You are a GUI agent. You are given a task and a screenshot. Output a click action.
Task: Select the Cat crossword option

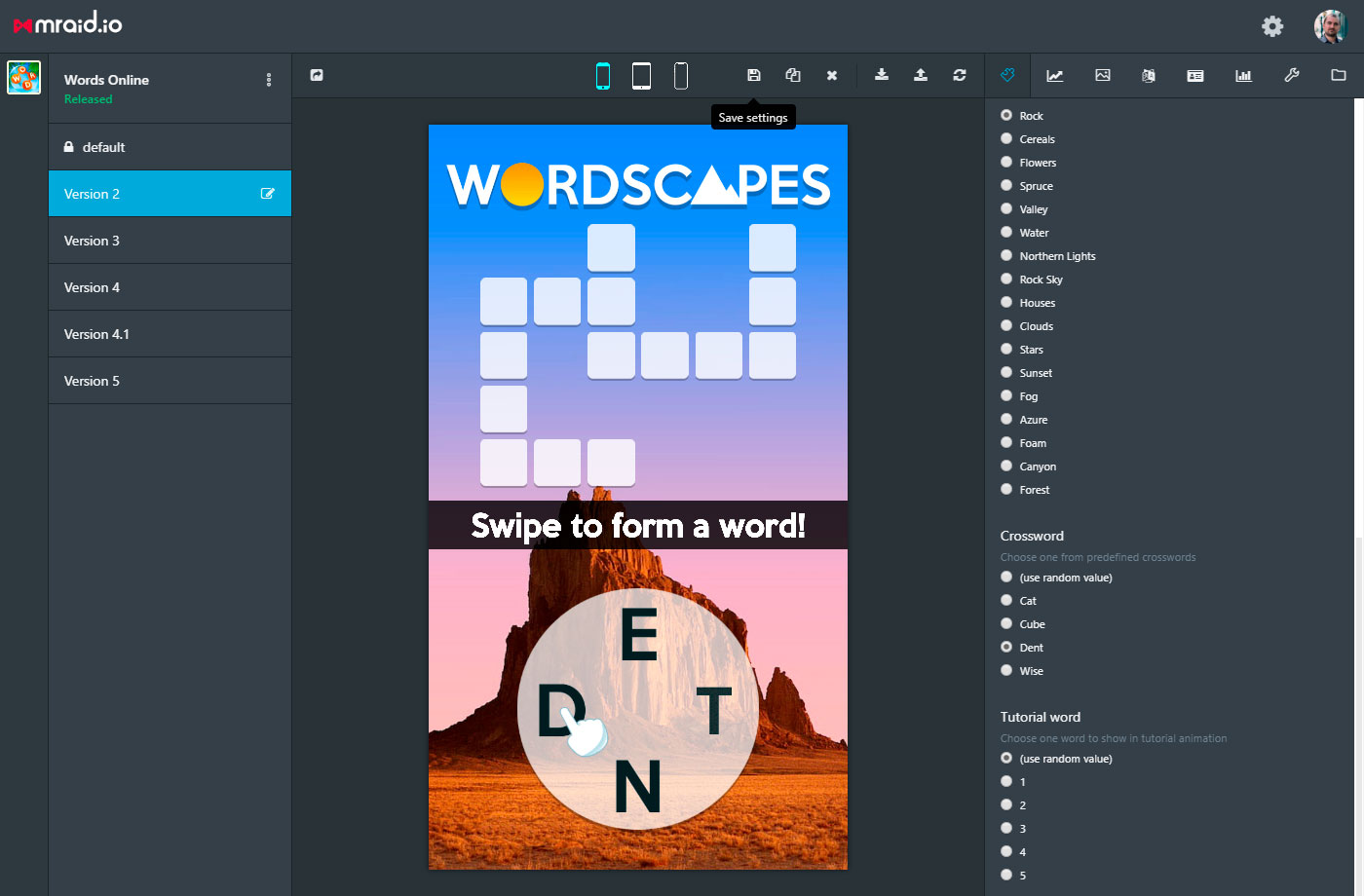(1006, 600)
